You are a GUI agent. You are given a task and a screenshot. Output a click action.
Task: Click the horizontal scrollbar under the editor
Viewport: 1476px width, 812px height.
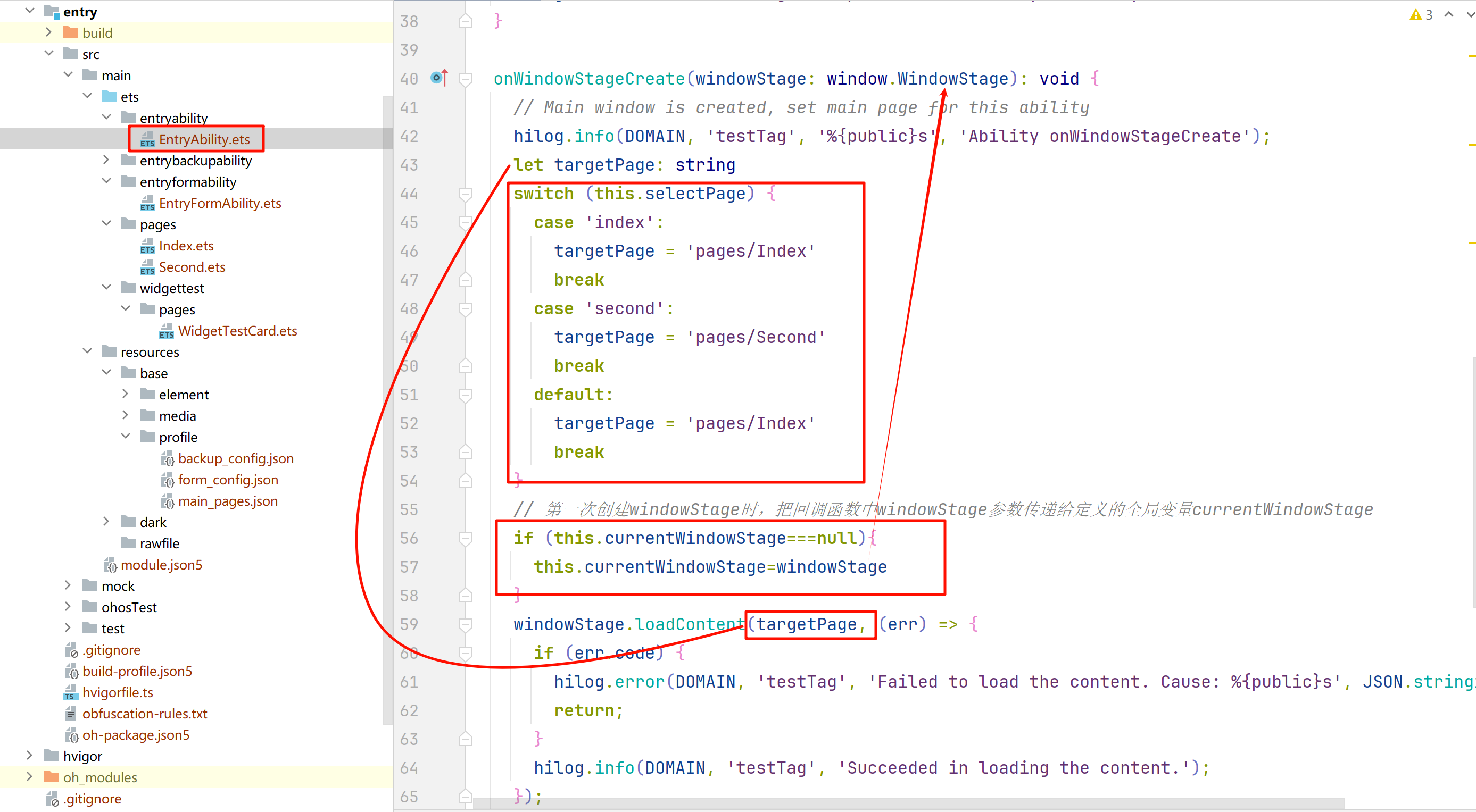click(x=908, y=804)
